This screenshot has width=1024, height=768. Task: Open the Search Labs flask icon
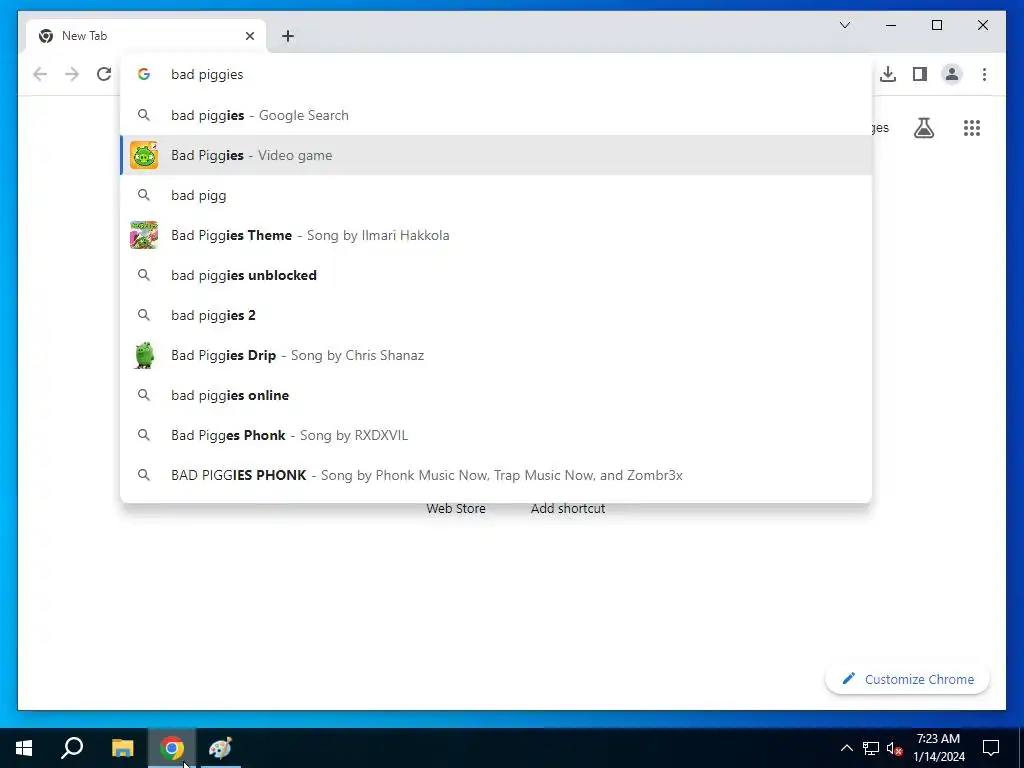tap(923, 128)
